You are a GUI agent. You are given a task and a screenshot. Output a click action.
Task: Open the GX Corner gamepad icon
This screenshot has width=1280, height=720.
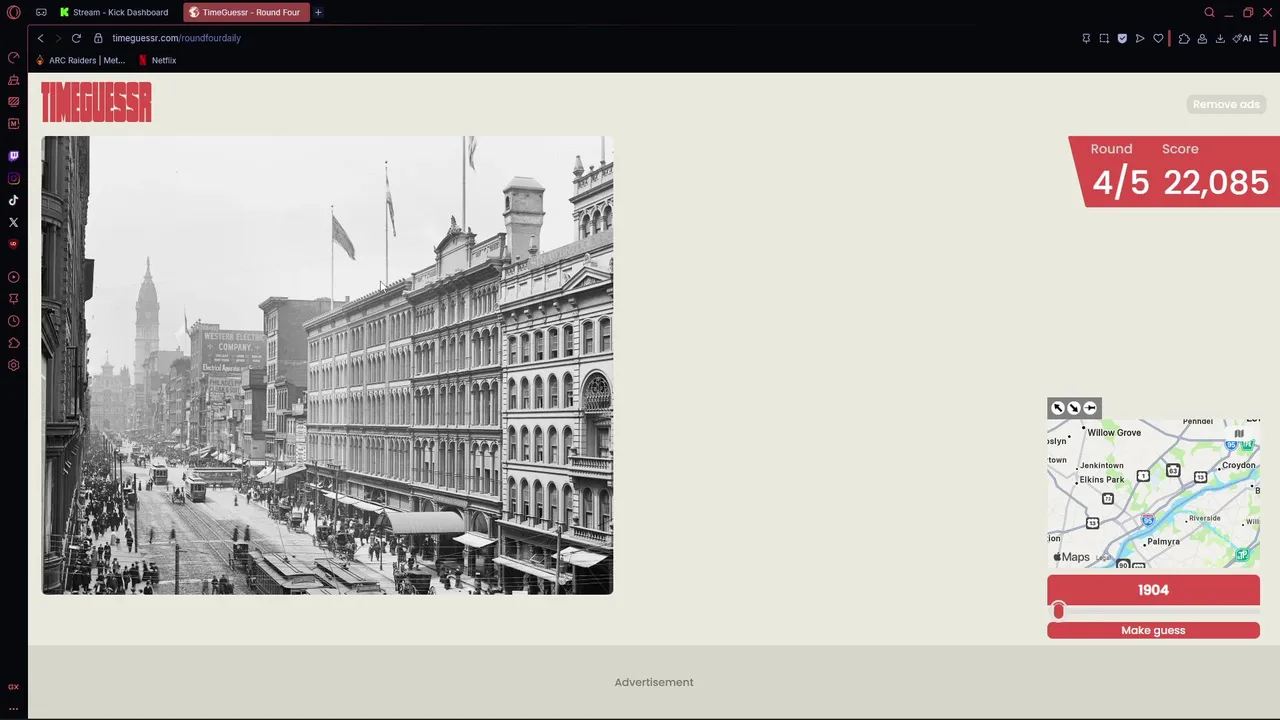41,12
